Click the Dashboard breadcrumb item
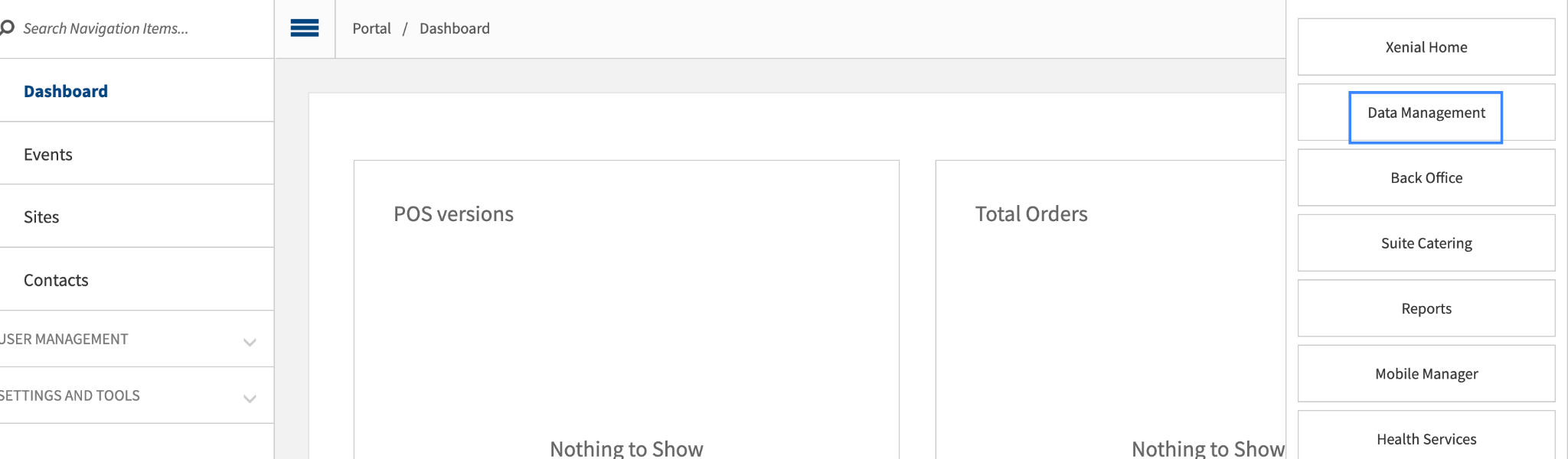Viewport: 1568px width, 459px height. pyautogui.click(x=455, y=29)
